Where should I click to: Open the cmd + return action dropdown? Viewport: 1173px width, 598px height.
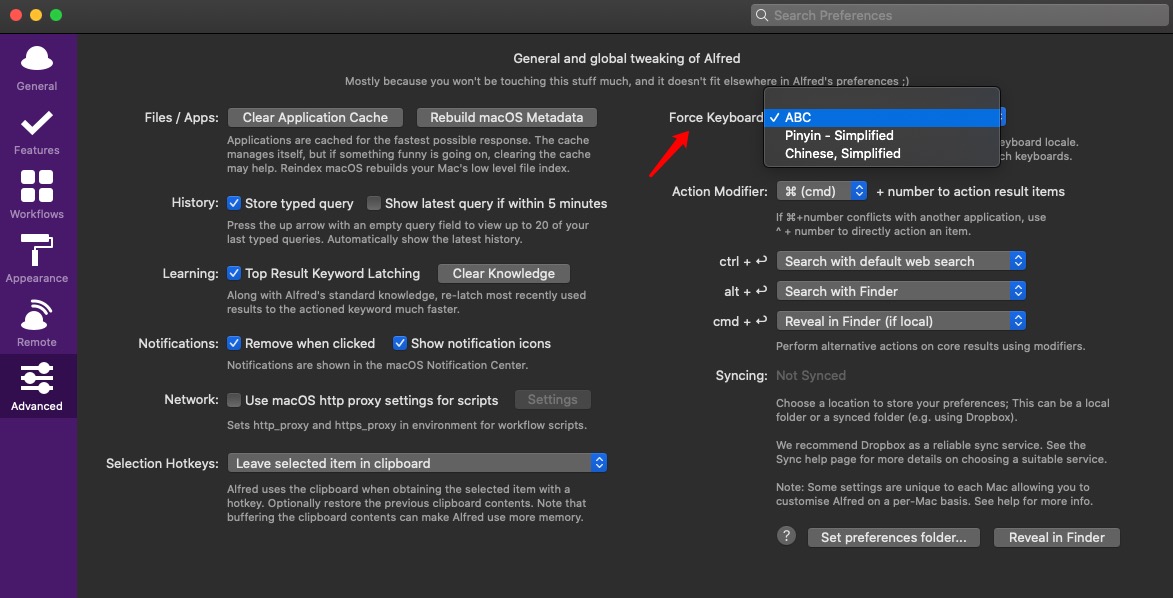click(901, 322)
